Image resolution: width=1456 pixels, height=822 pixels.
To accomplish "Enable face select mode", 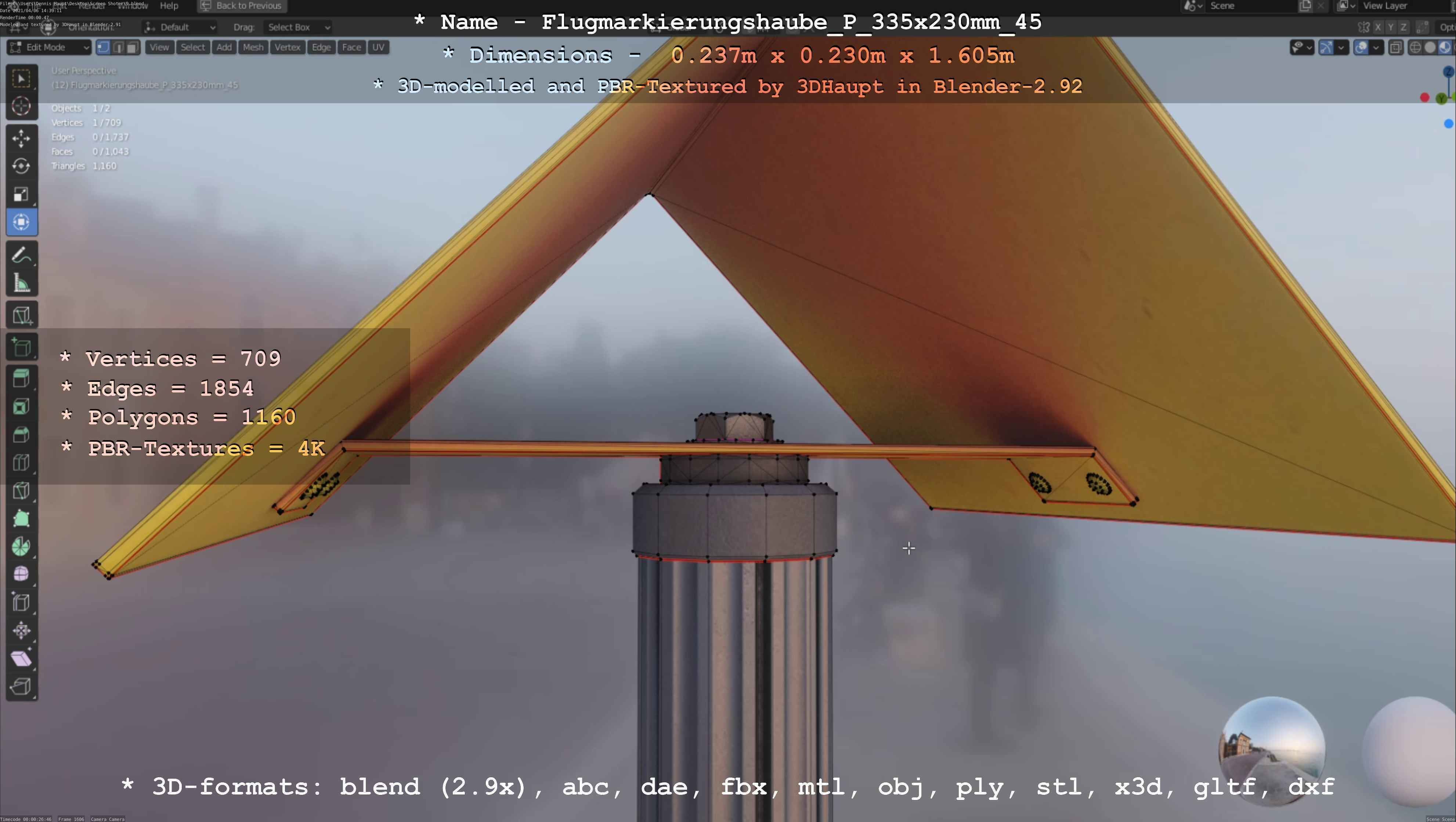I will coord(132,47).
